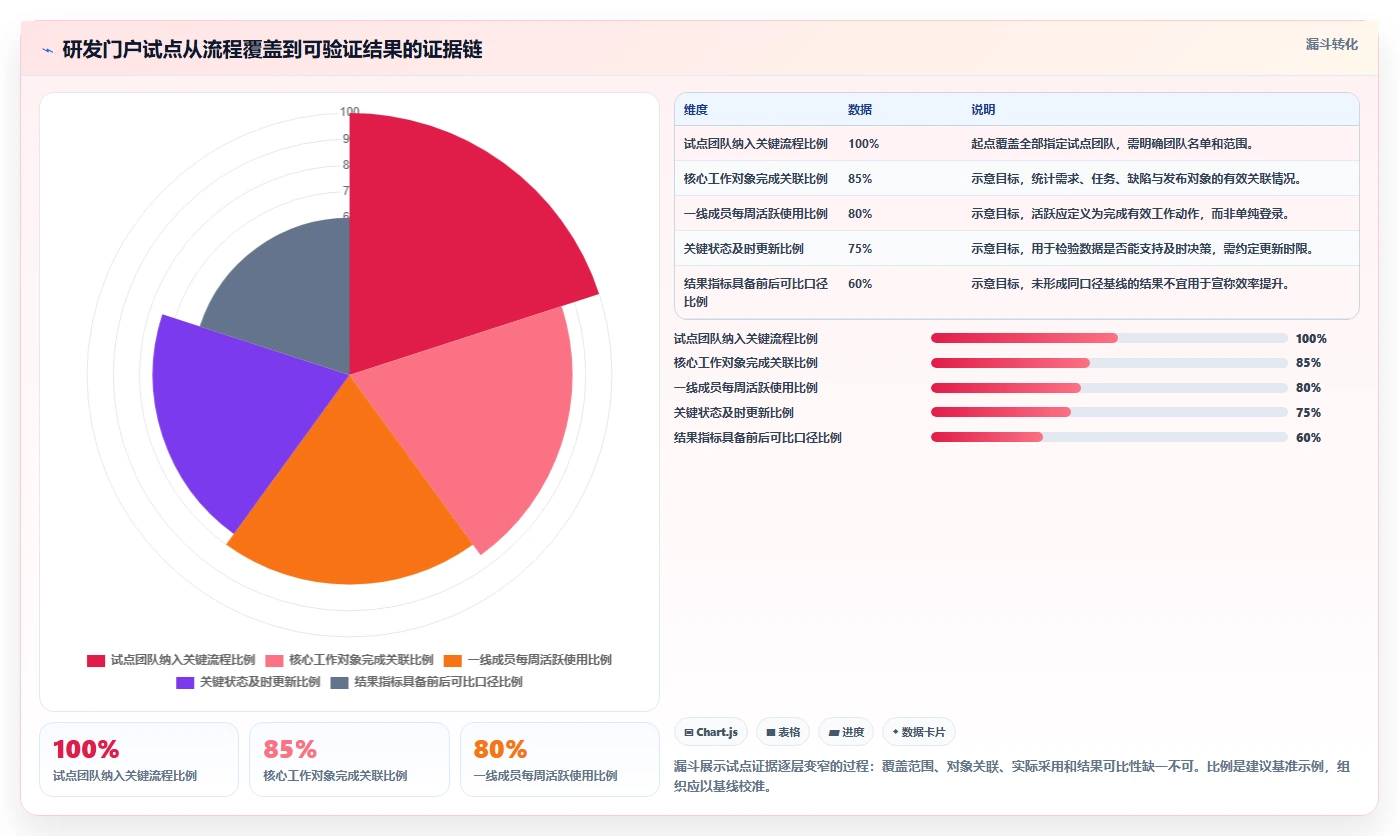Open the 80% 一线成员每周活跃使用比例 stat card
The image size is (1399, 836).
(560, 760)
